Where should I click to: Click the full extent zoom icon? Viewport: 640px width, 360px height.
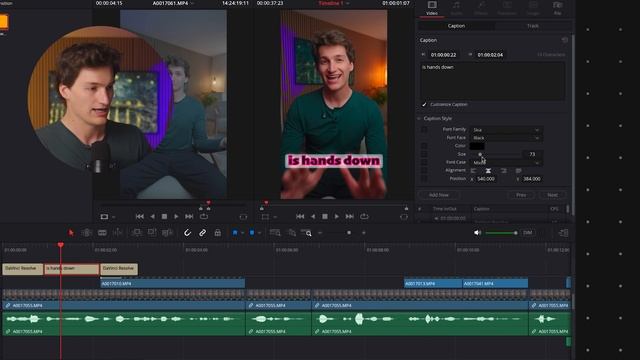(275, 233)
